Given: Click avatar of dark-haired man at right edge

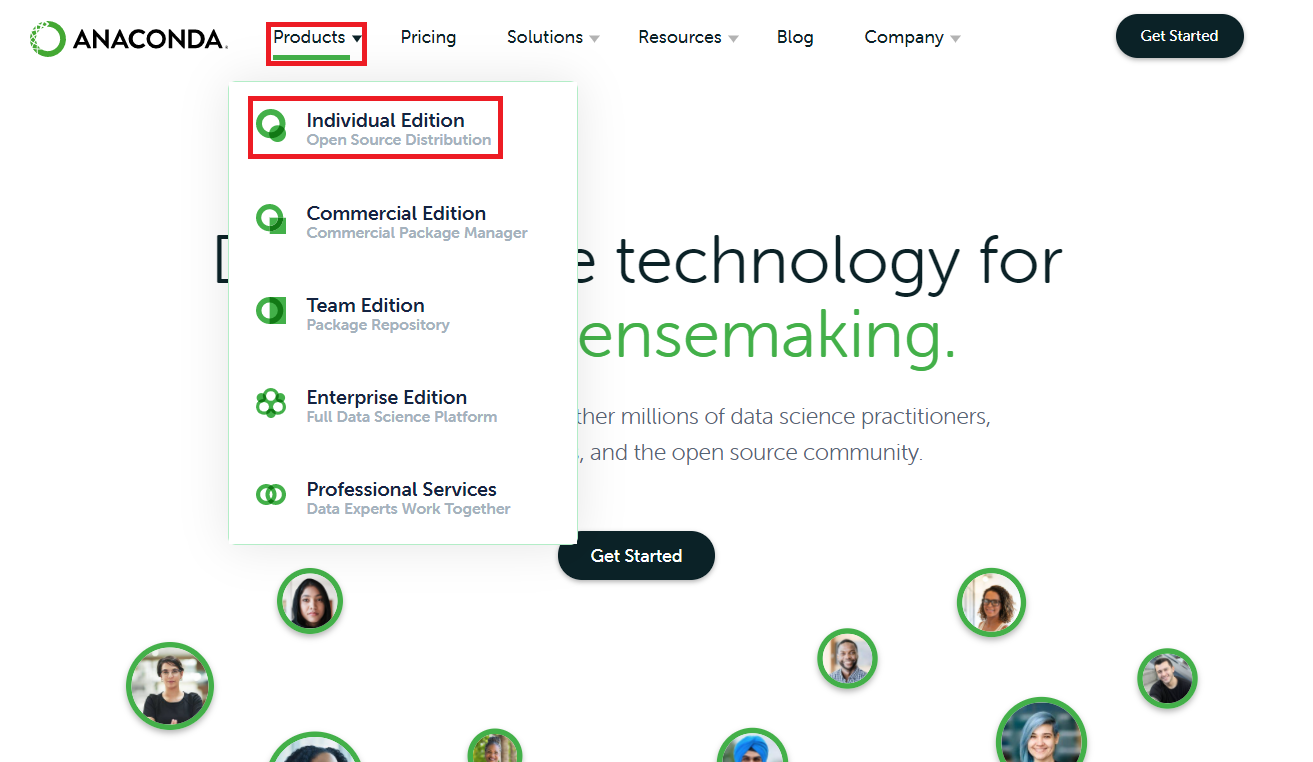Looking at the screenshot, I should 1167,678.
